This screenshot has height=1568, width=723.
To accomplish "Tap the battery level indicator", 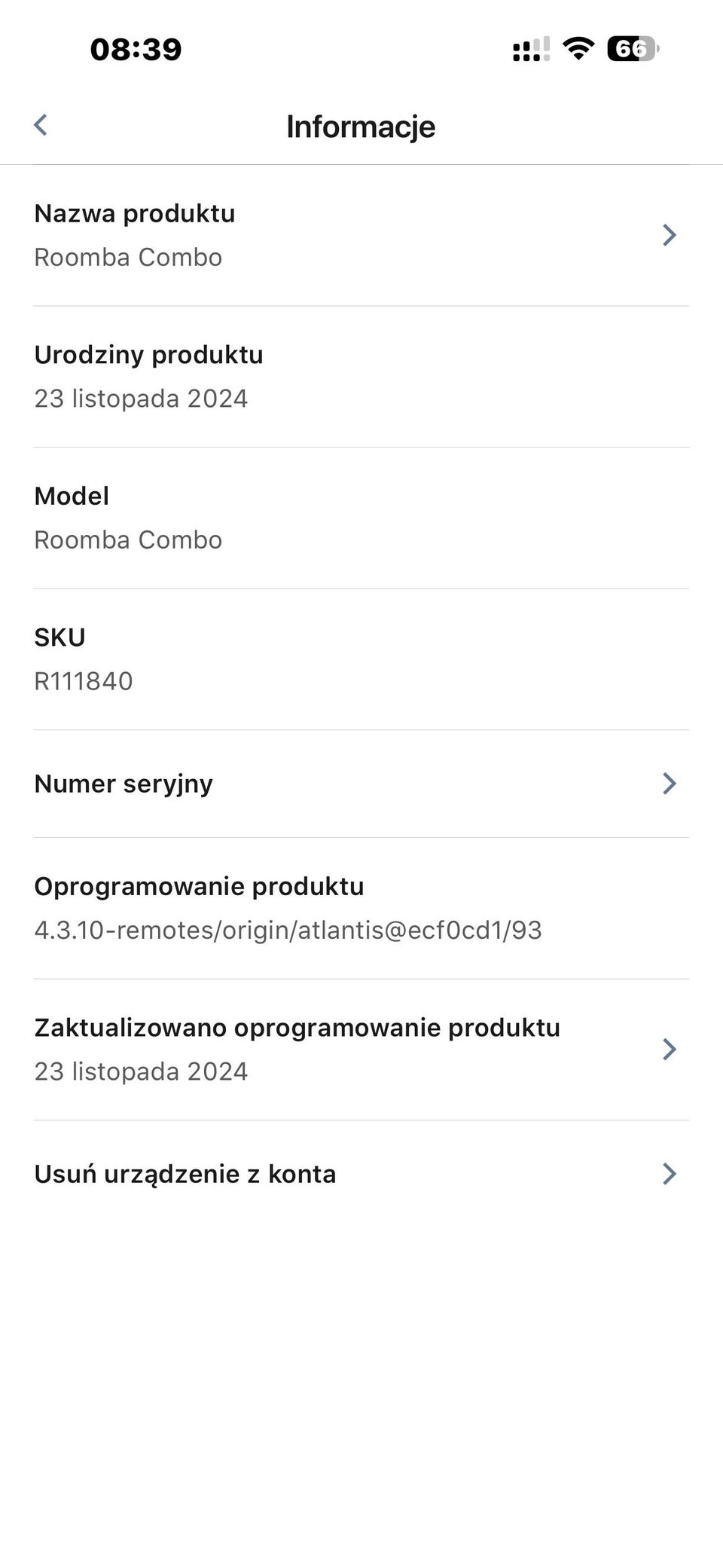I will (633, 50).
